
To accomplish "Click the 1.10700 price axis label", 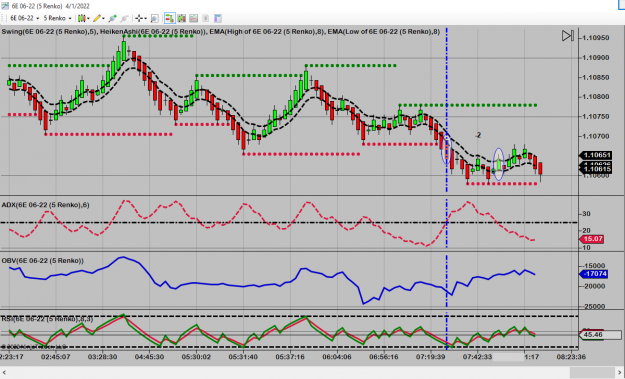I will 596,136.
